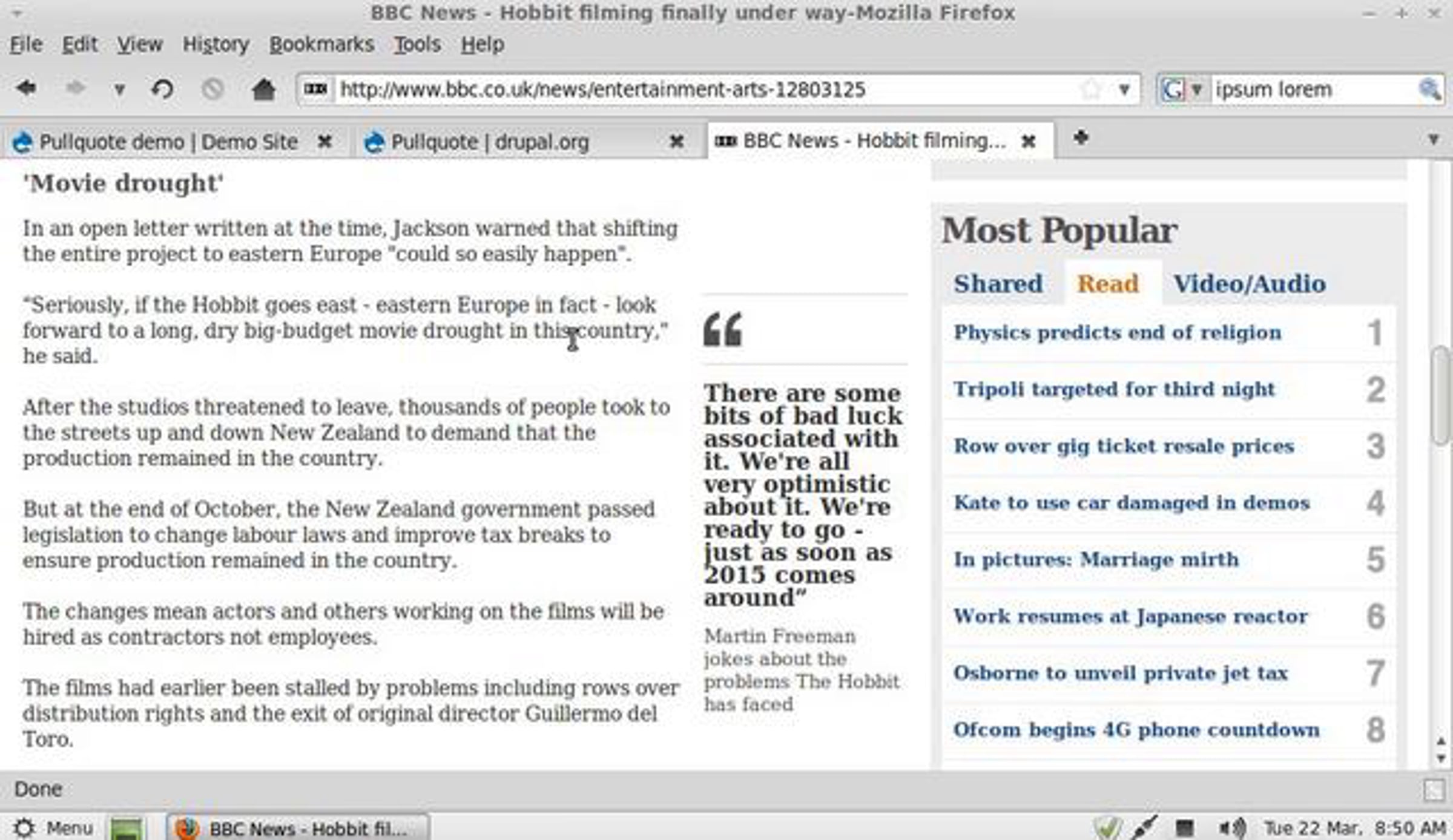This screenshot has width=1453, height=840.
Task: Bookmark this page with the star icon
Action: pos(1090,90)
